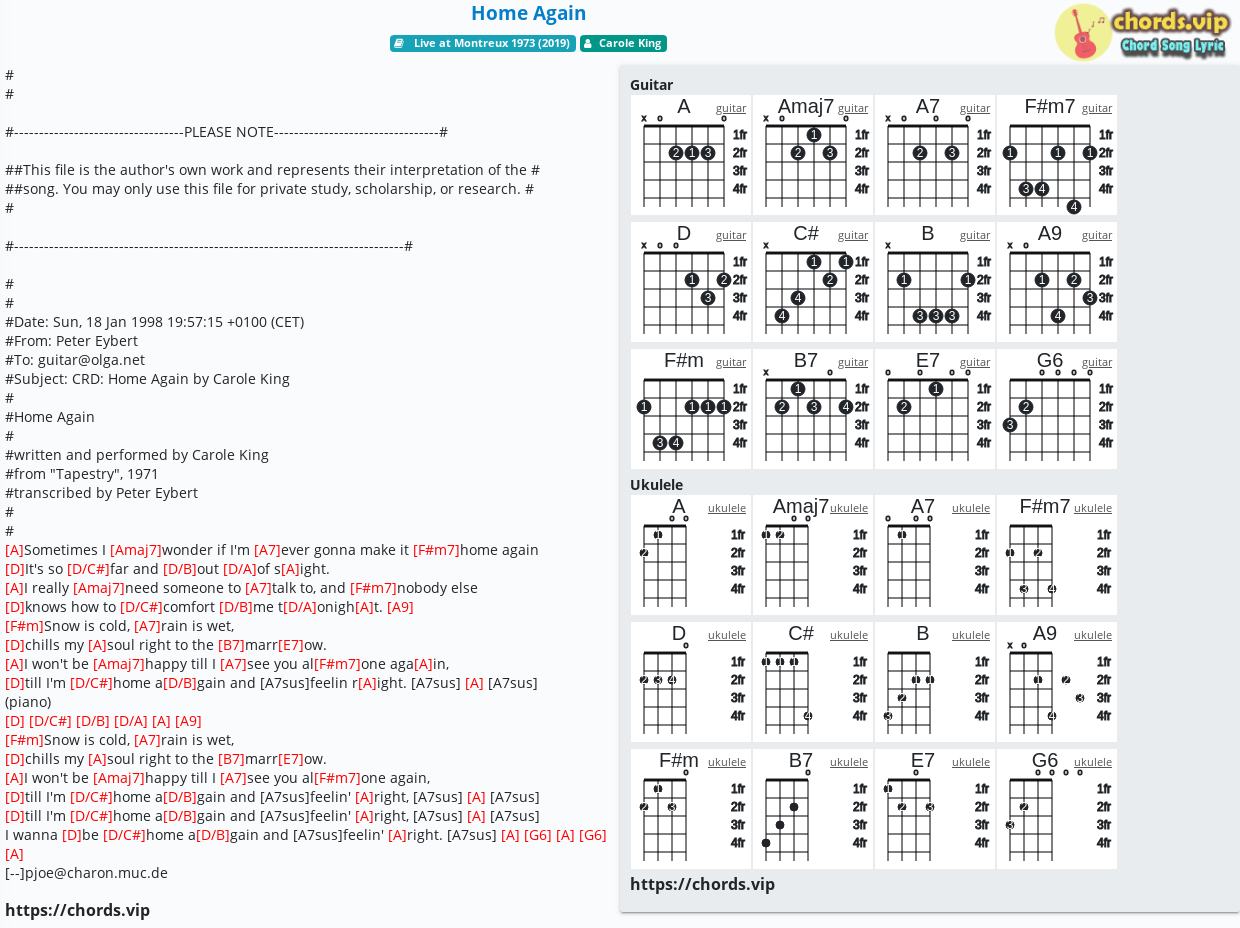This screenshot has width=1240, height=928.
Task: Open Live at Montreux 1973 (2019) album
Action: pos(483,43)
